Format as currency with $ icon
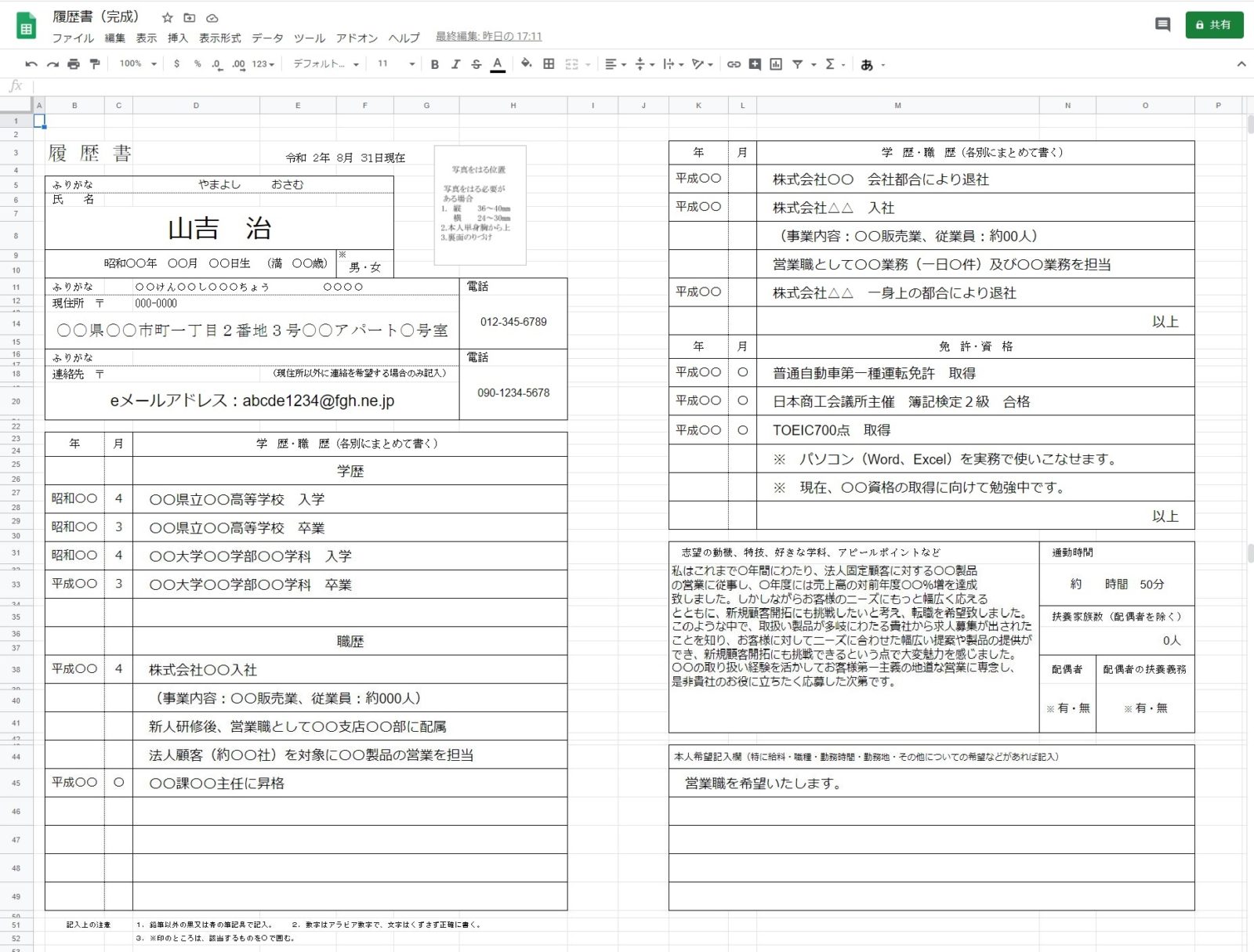Screen dimensions: 1254x952 click(177, 64)
